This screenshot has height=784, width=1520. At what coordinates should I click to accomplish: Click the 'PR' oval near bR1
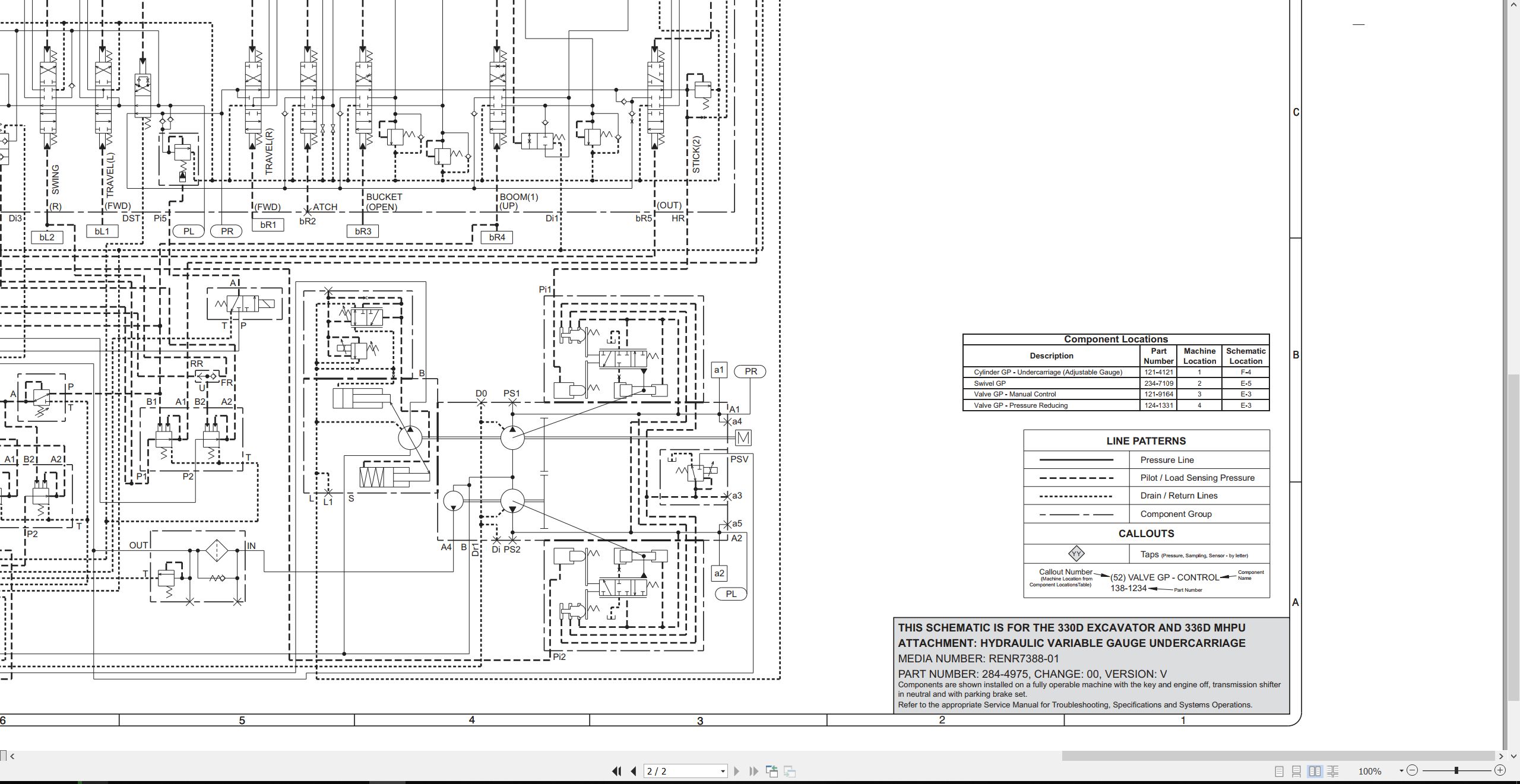coord(227,231)
